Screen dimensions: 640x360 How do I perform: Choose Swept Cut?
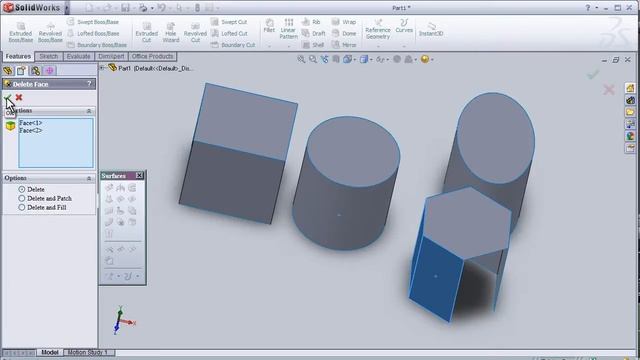pyautogui.click(x=229, y=22)
